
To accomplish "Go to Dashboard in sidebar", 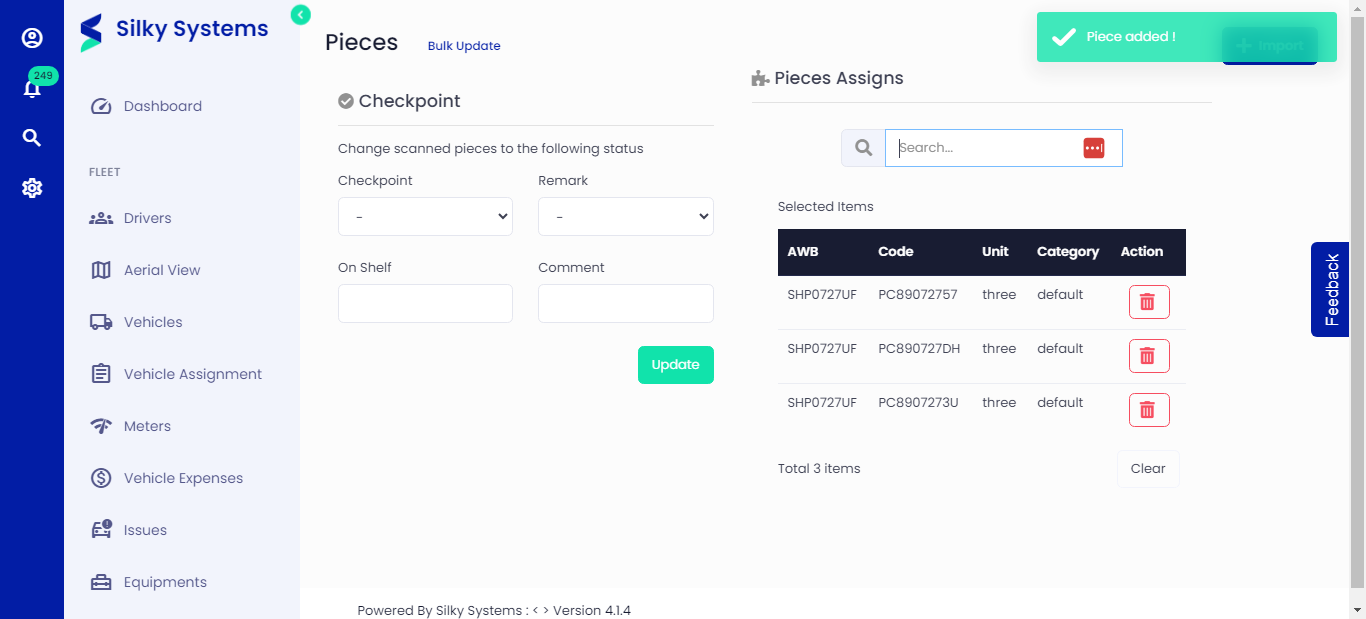I will coord(162,106).
